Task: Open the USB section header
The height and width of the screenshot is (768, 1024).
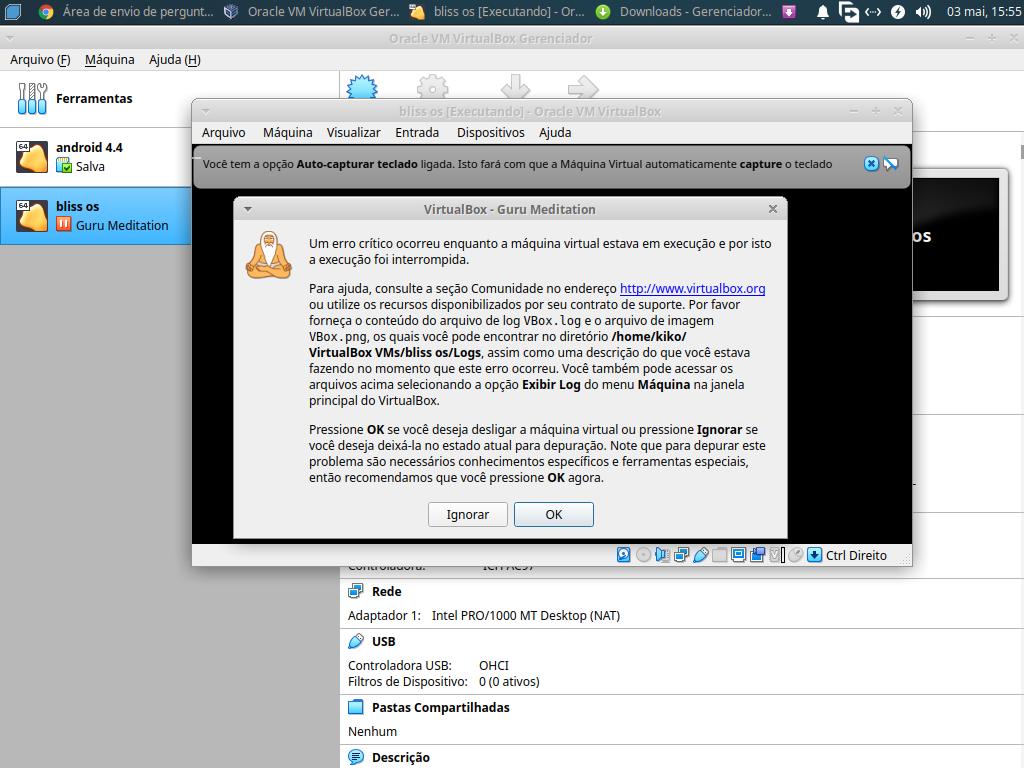Action: point(383,641)
